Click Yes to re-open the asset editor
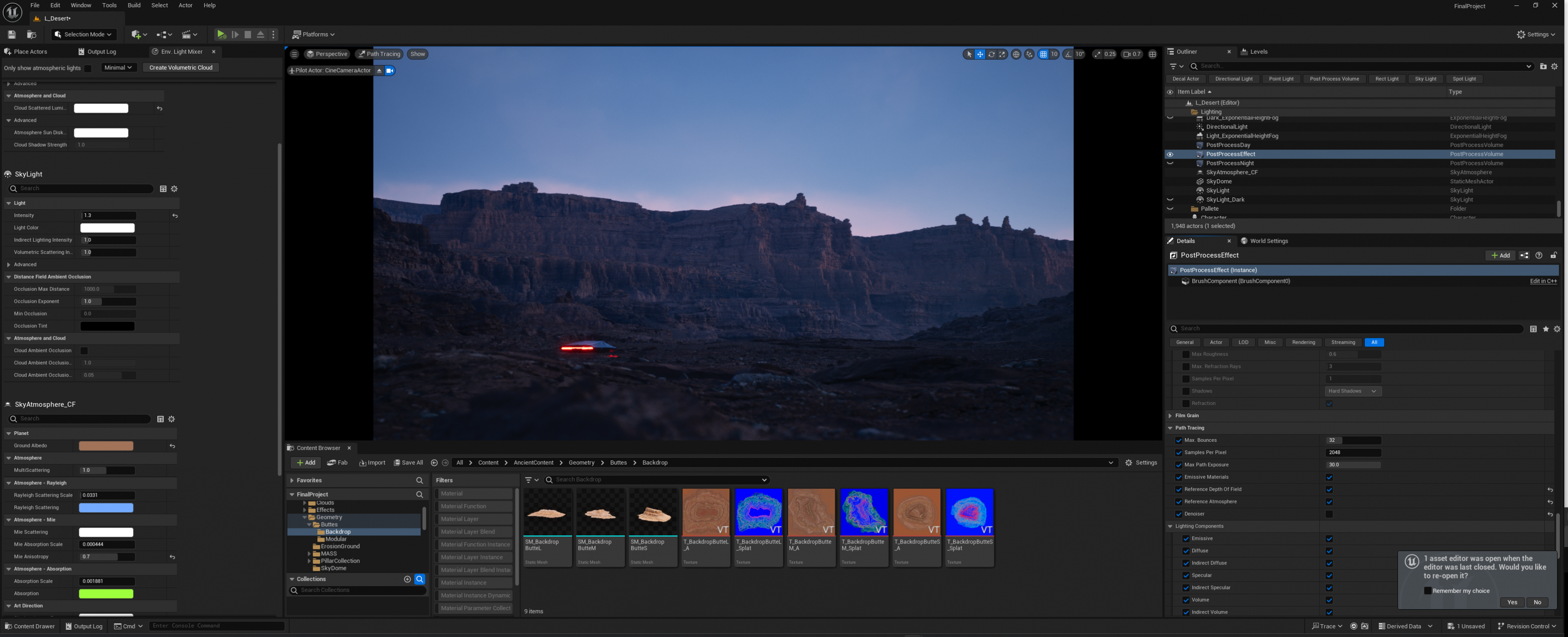The width and height of the screenshot is (1568, 637). click(1512, 602)
